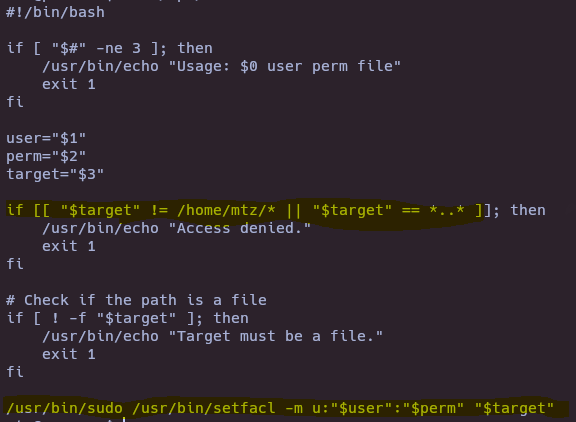Click the *..* pattern in the condition
The width and height of the screenshot is (576, 422).
447,210
